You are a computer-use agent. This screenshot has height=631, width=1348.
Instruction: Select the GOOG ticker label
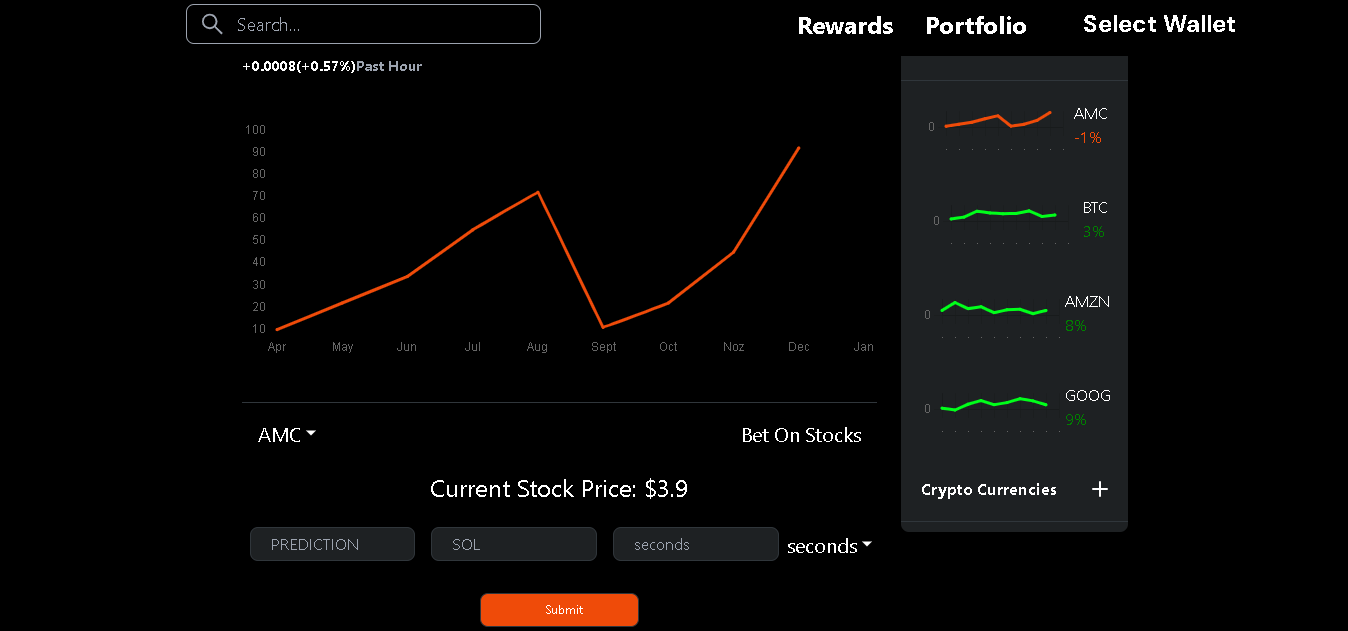[x=1087, y=396]
